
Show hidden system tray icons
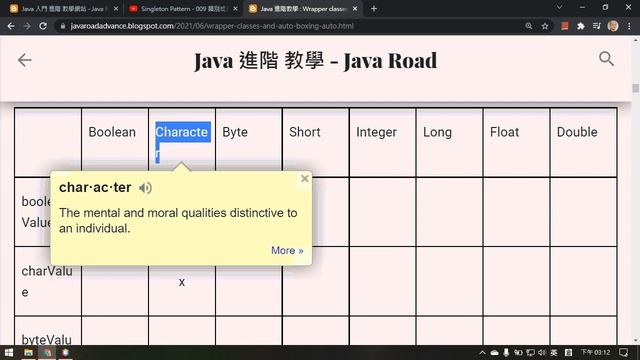coord(482,353)
